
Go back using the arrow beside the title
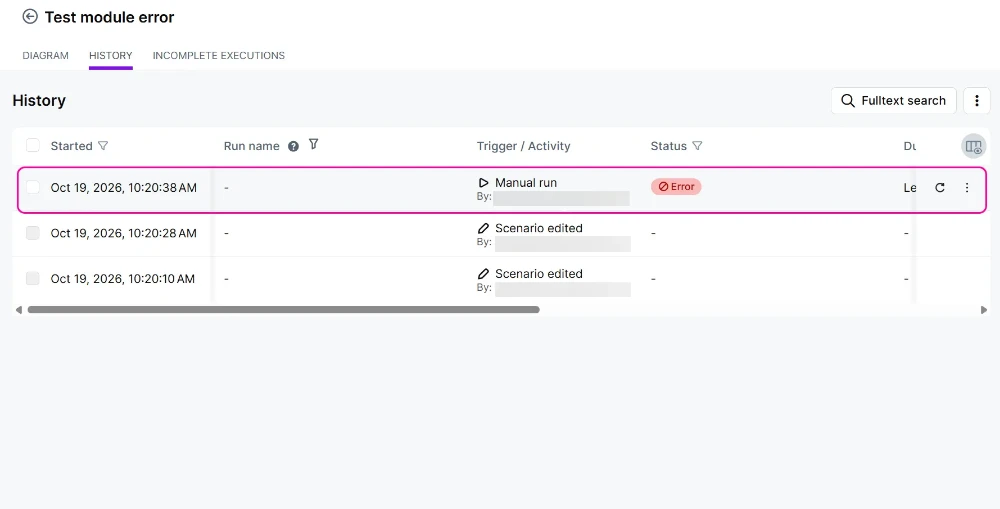click(30, 17)
